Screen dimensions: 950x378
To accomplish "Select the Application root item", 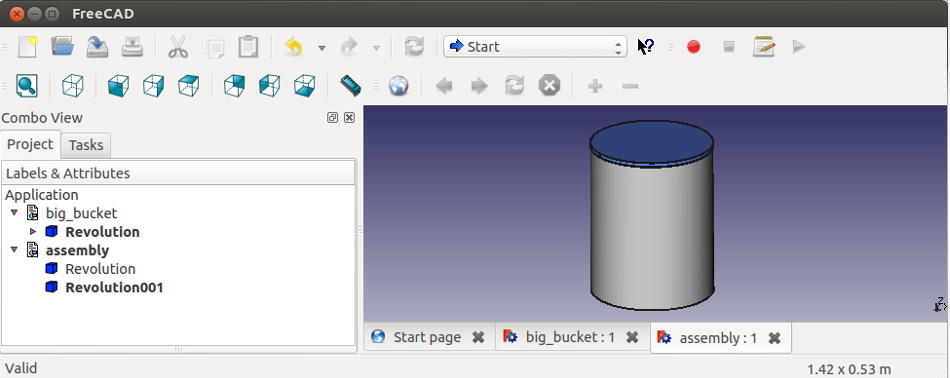I will pos(42,194).
